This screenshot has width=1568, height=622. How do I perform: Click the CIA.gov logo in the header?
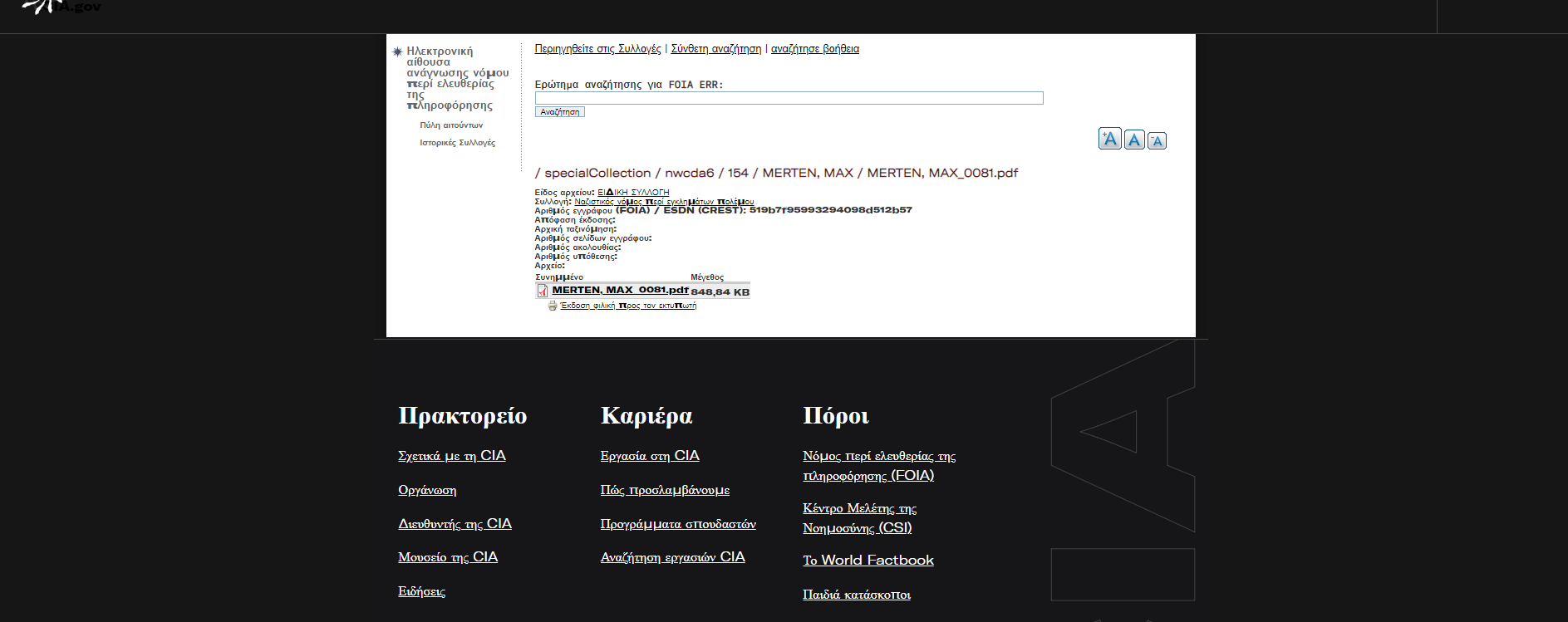tap(61, 7)
